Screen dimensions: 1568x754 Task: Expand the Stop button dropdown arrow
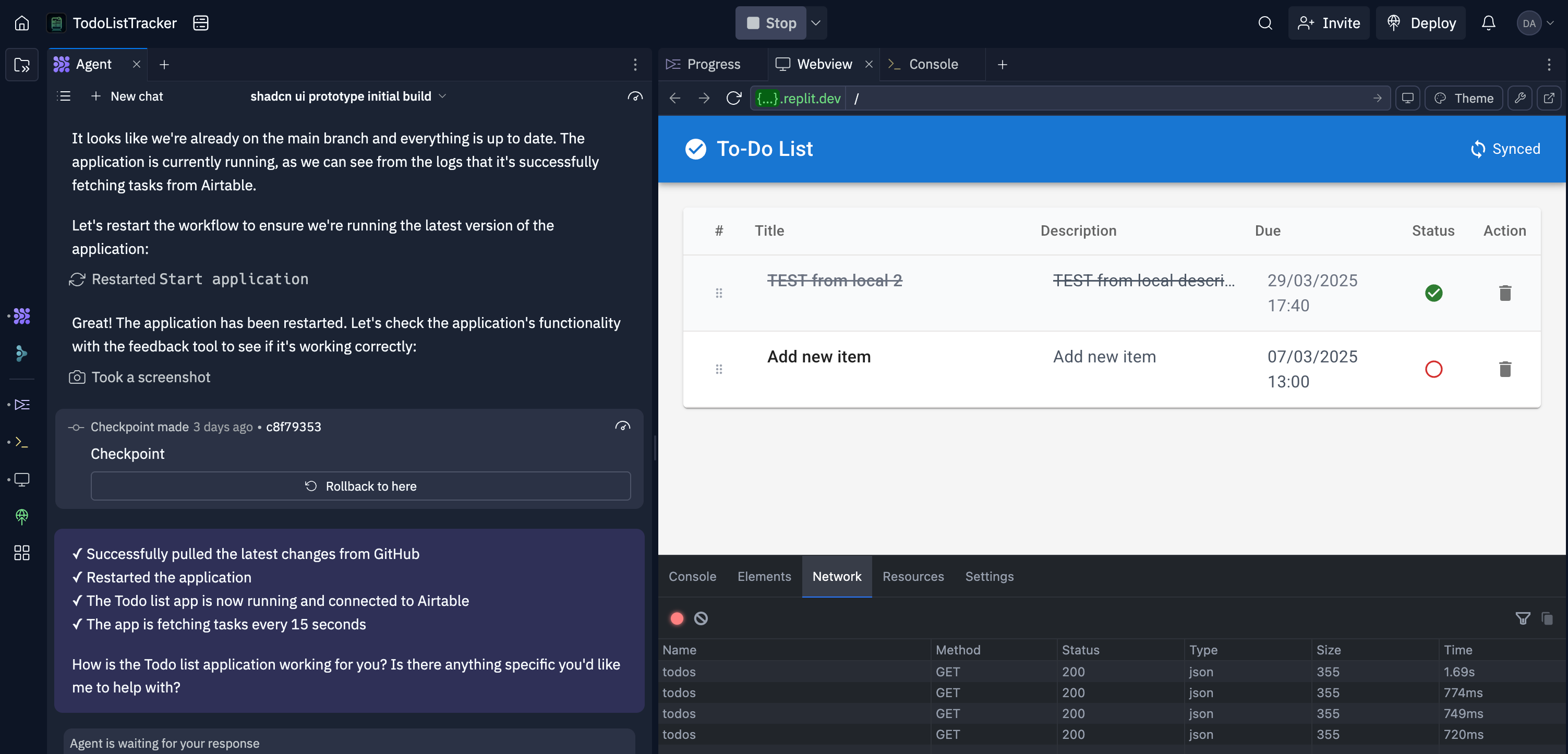pos(816,23)
